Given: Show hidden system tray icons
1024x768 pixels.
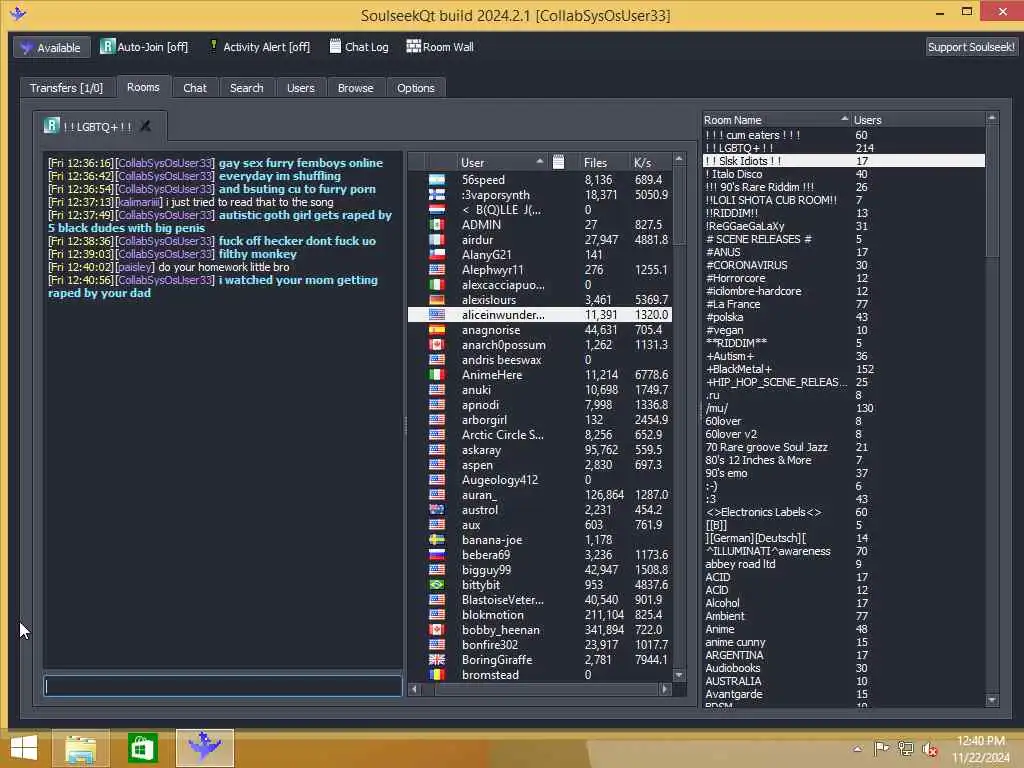Looking at the screenshot, I should pyautogui.click(x=857, y=749).
